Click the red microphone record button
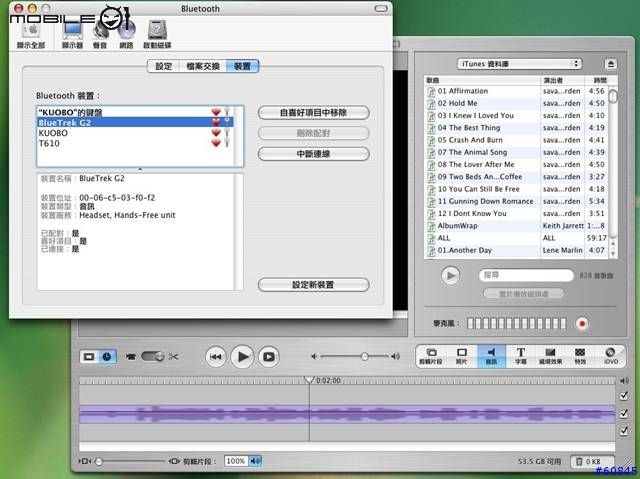 coord(582,324)
